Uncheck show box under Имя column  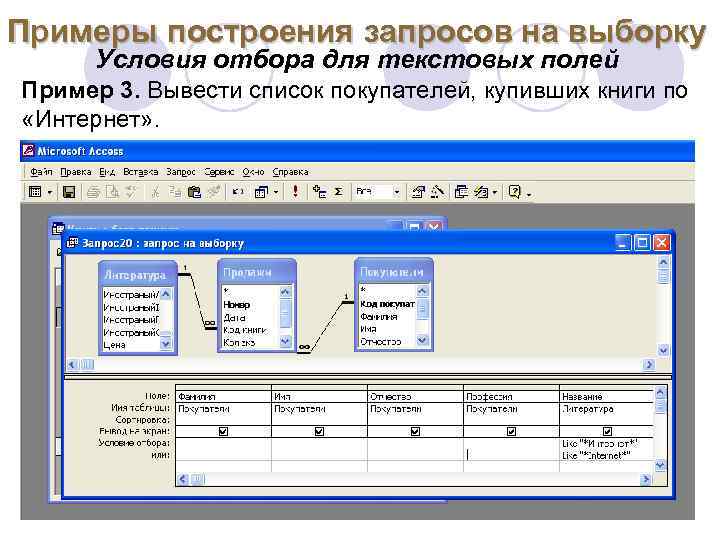tap(319, 431)
